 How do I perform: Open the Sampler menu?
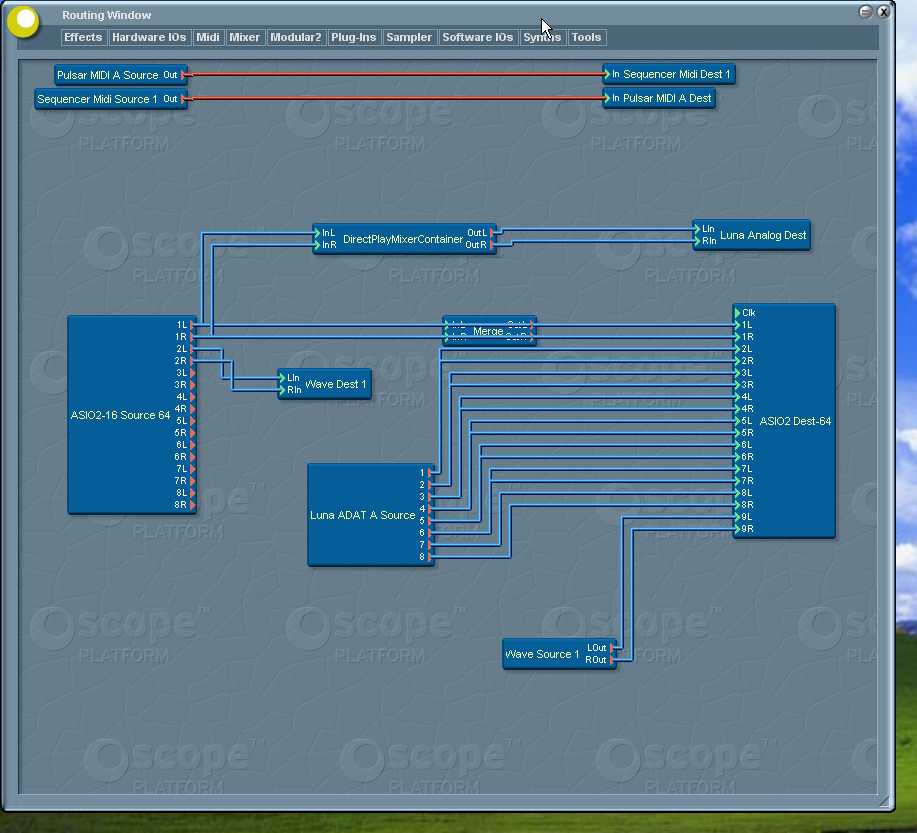[x=409, y=37]
